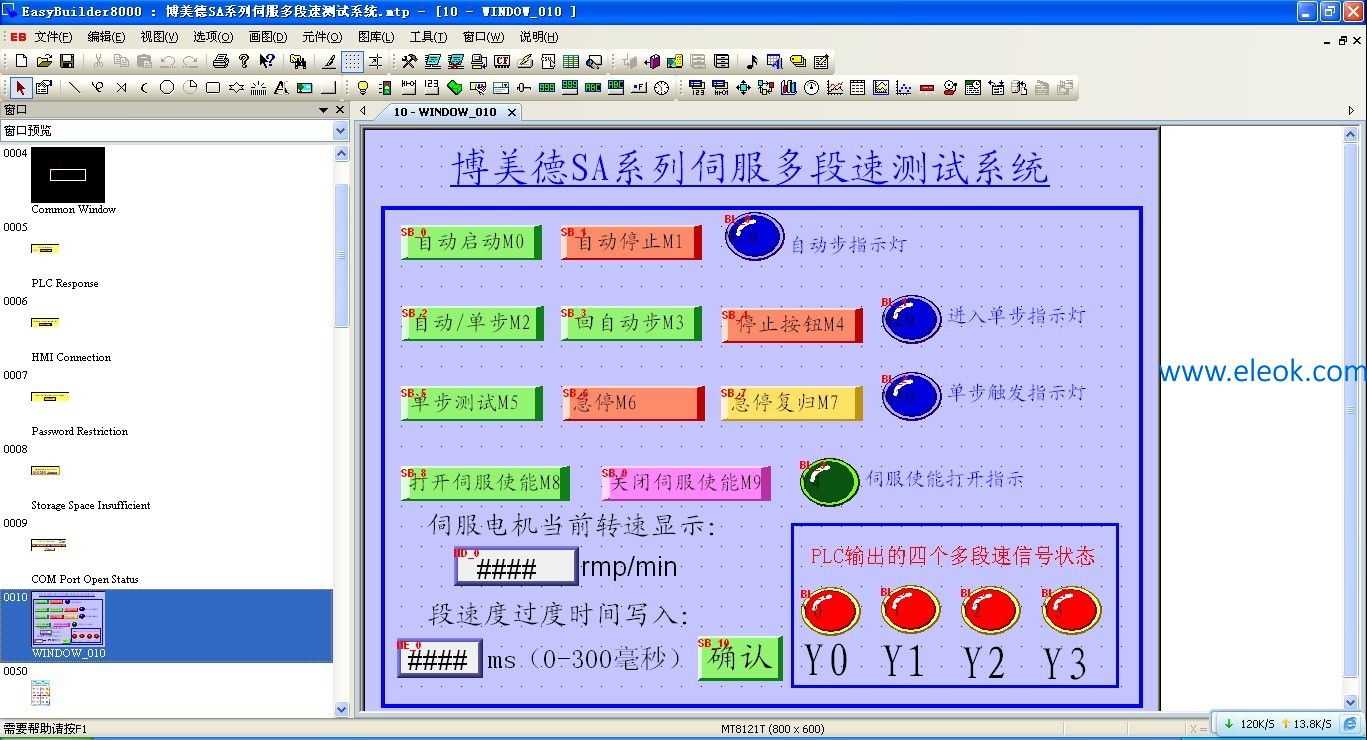Close the 窗口 side panel
Image resolution: width=1367 pixels, height=740 pixels.
coord(340,110)
